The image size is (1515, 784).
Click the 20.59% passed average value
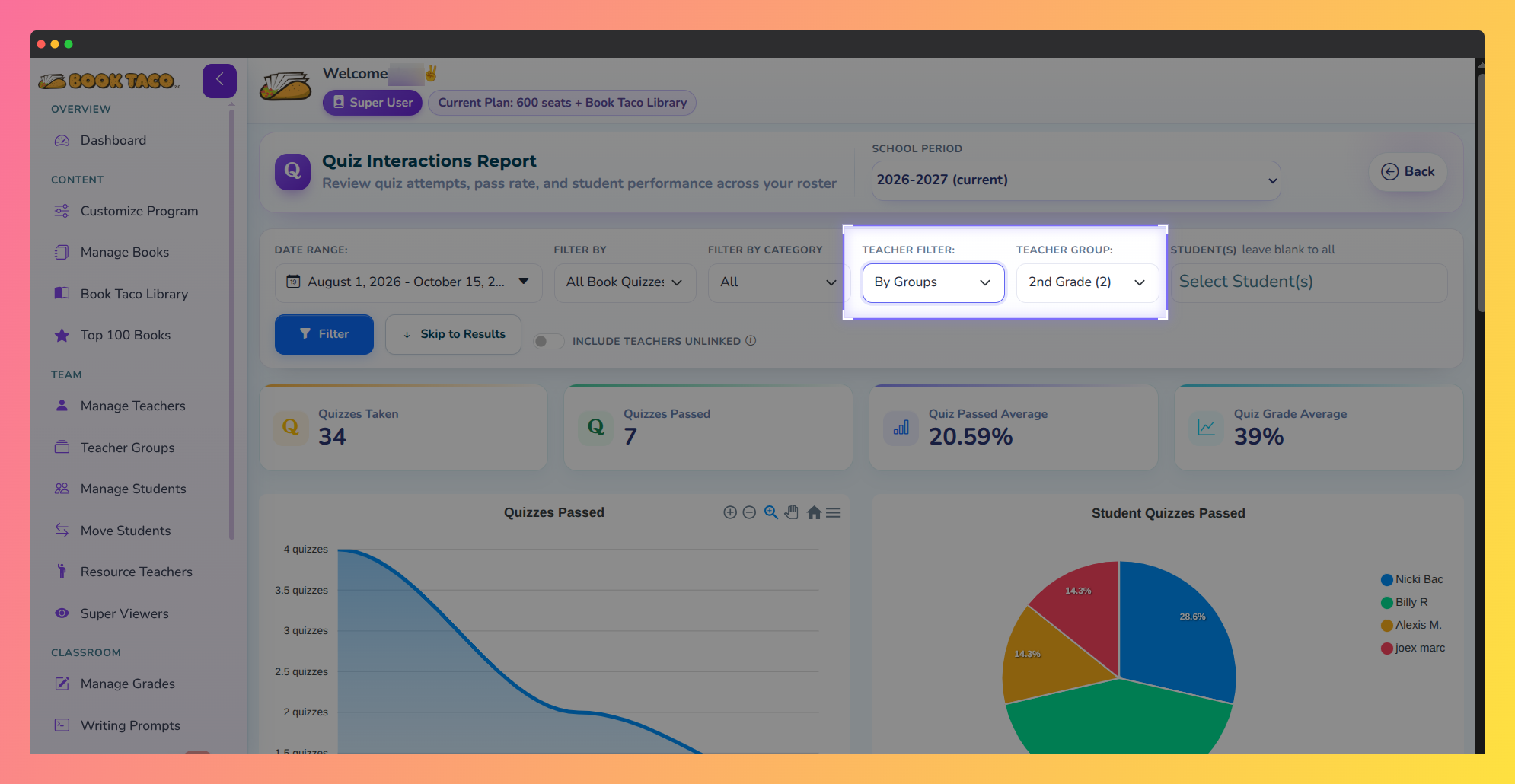[971, 437]
